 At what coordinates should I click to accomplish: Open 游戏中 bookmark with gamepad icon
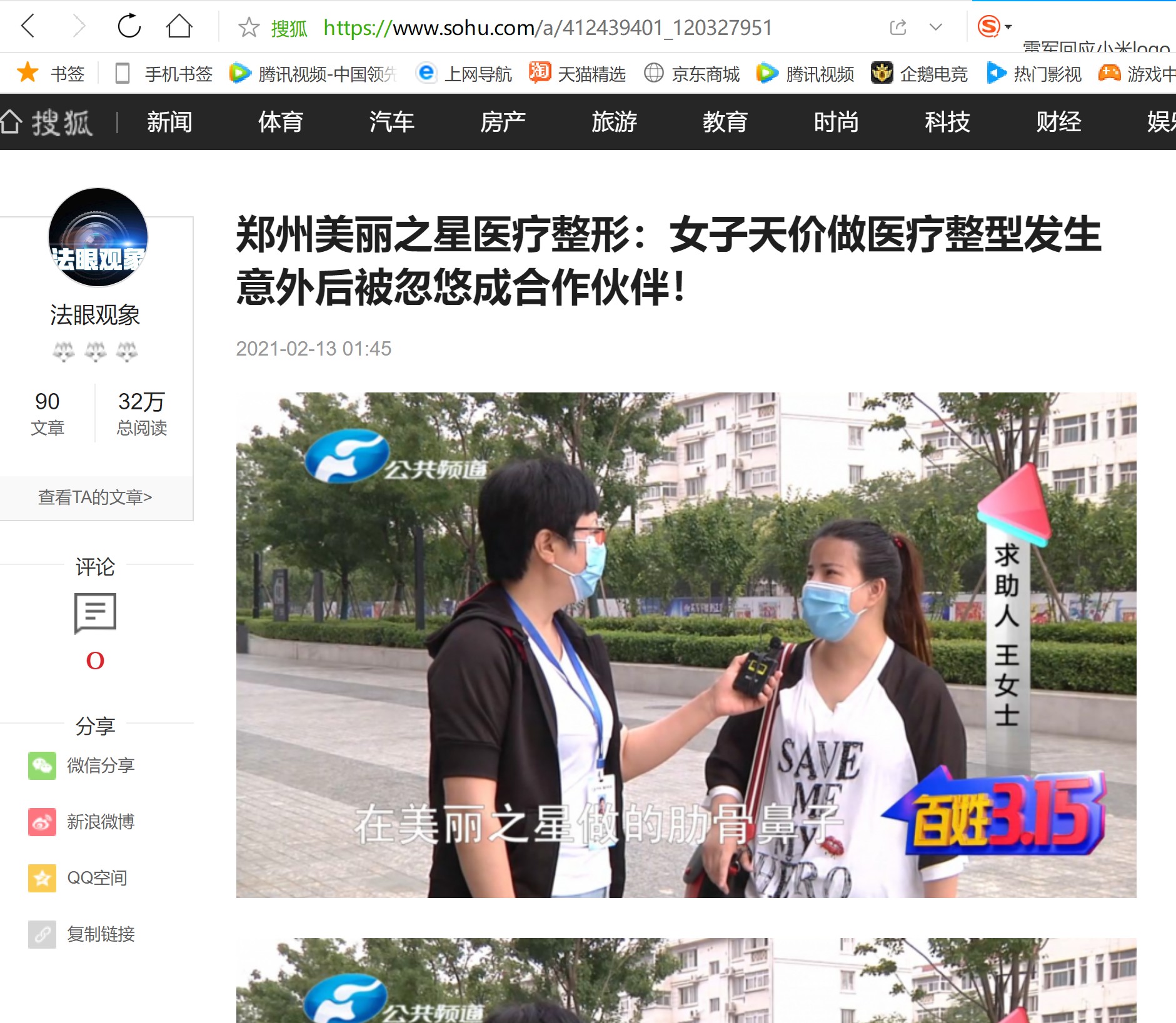pyautogui.click(x=1137, y=74)
